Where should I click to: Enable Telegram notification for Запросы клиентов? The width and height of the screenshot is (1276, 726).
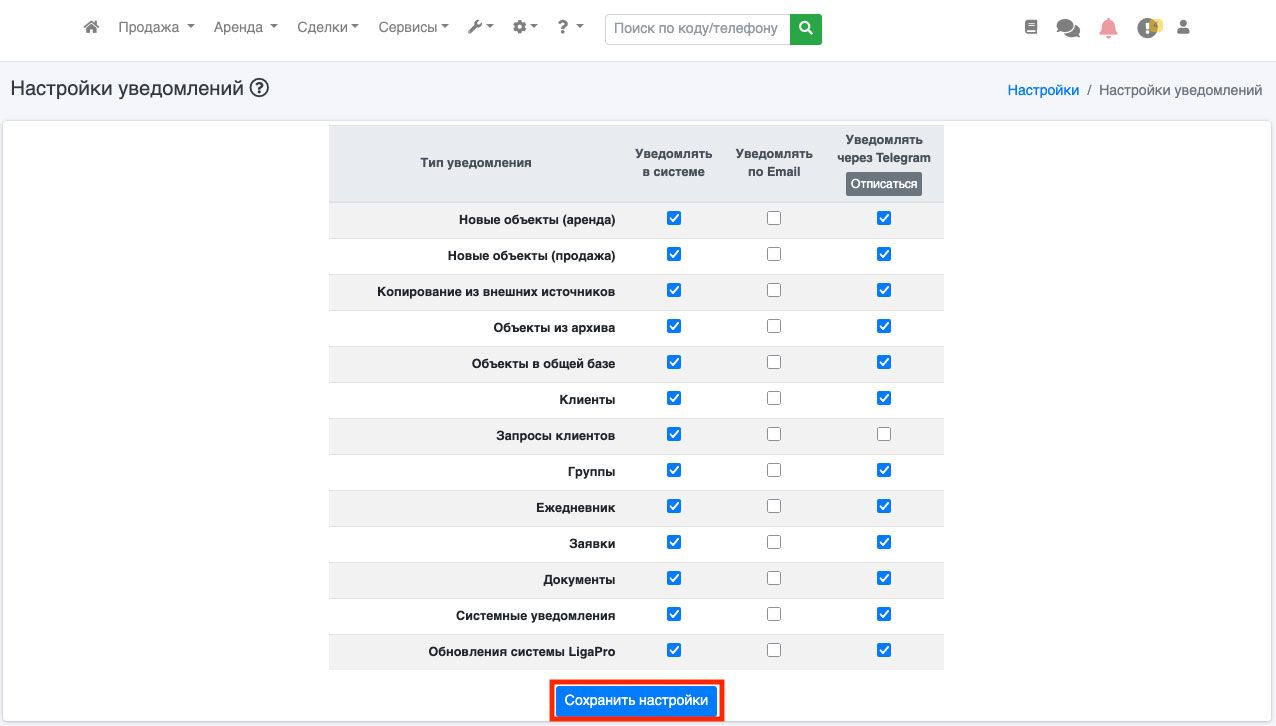(884, 434)
